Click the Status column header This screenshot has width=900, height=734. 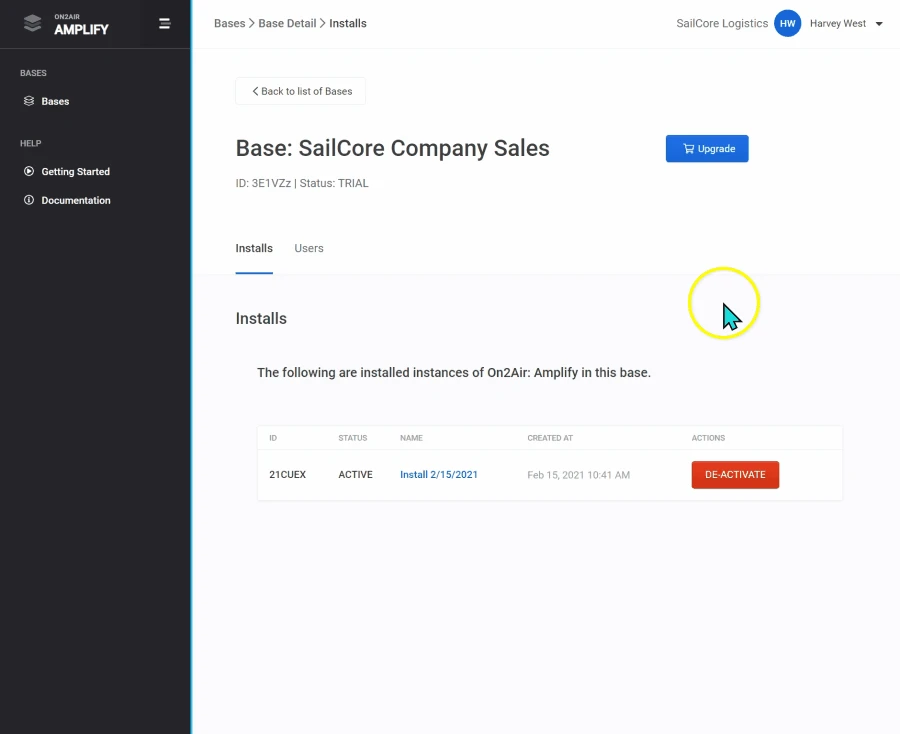(353, 438)
